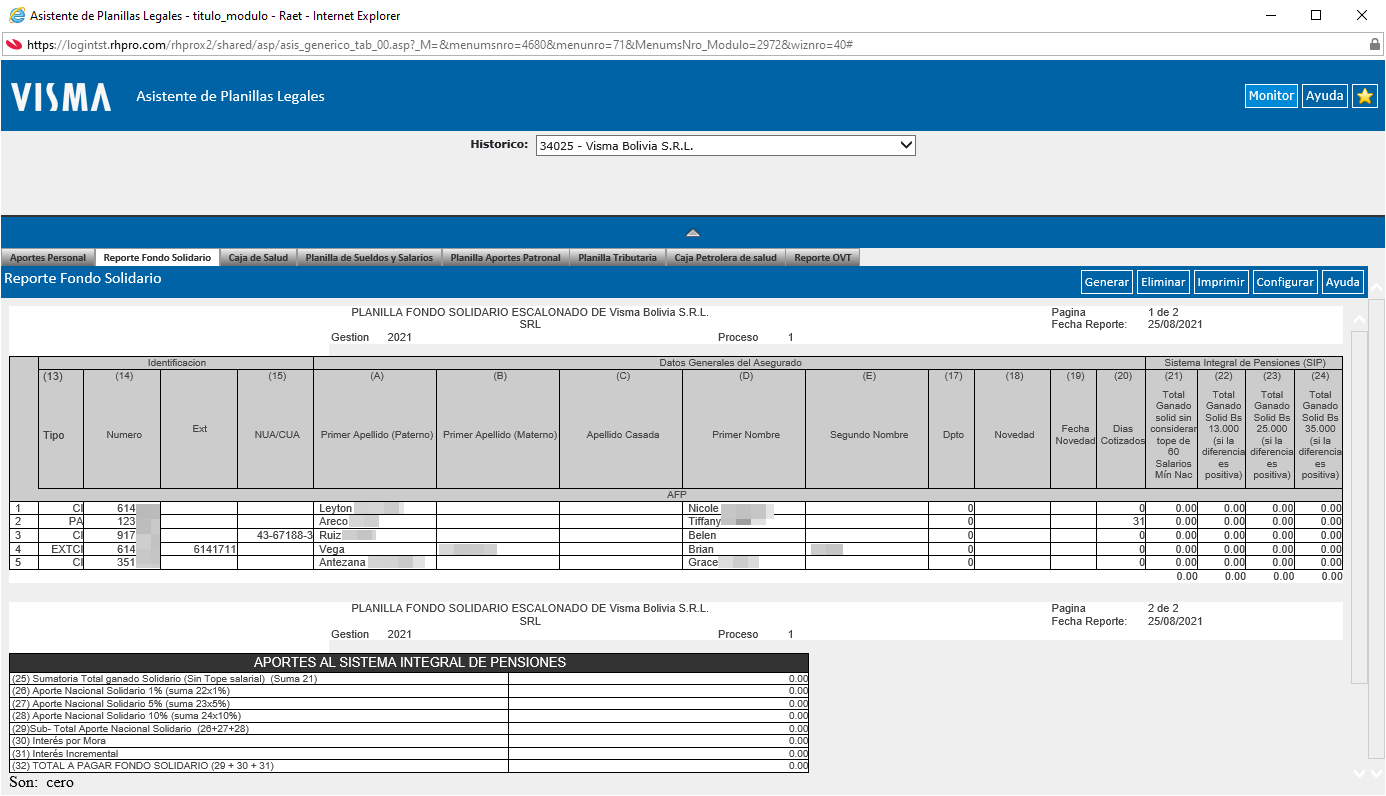Click the first name Nicole cell

[744, 508]
